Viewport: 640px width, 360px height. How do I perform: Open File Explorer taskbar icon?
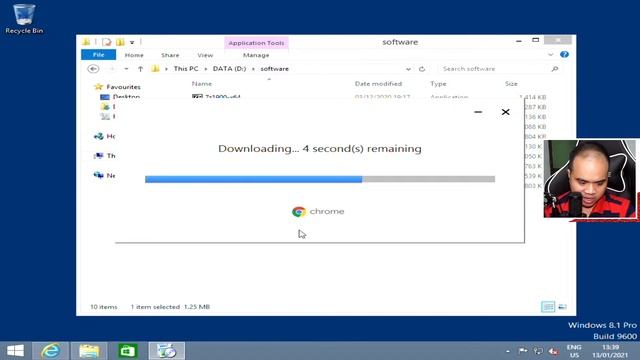click(89, 351)
